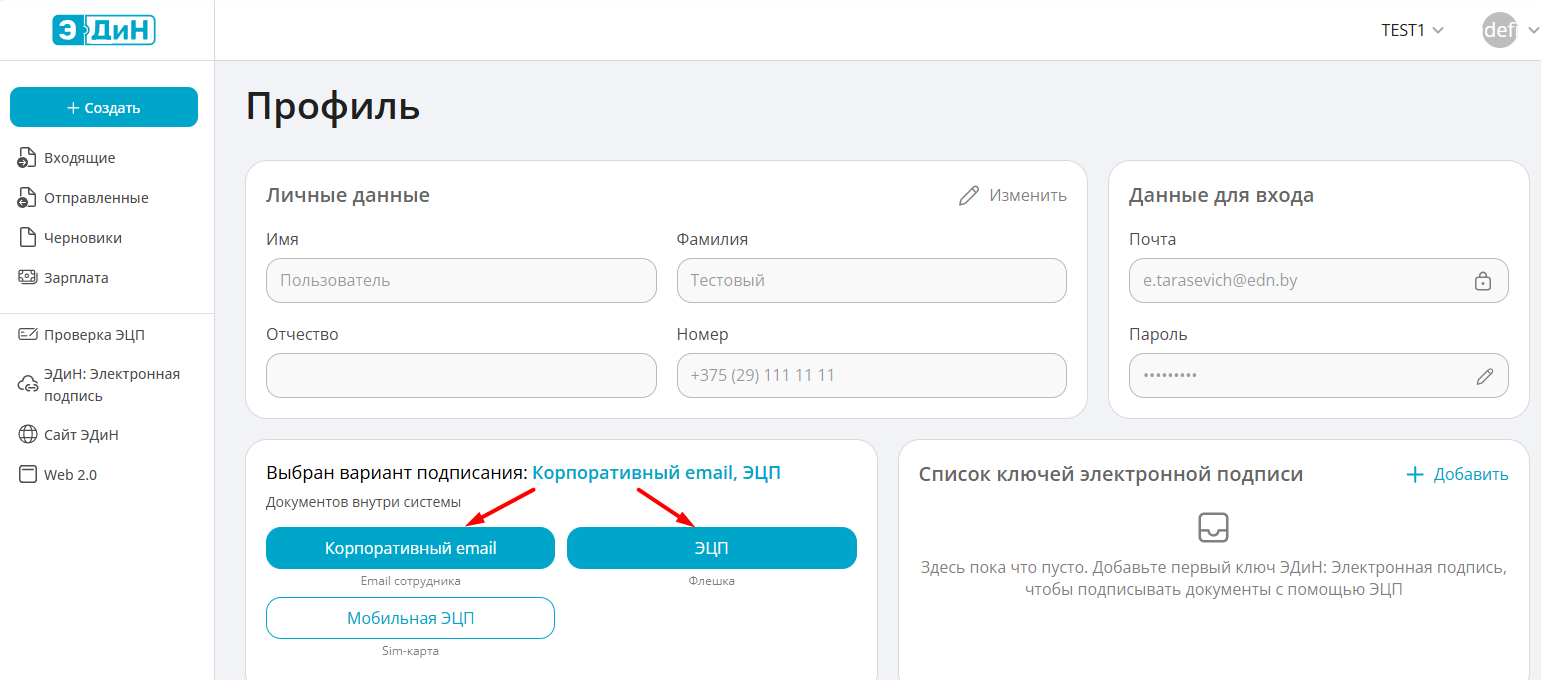Screen dimensions: 1541x680
Task: Open Web 2.0 sidebar item
Action: click(70, 475)
